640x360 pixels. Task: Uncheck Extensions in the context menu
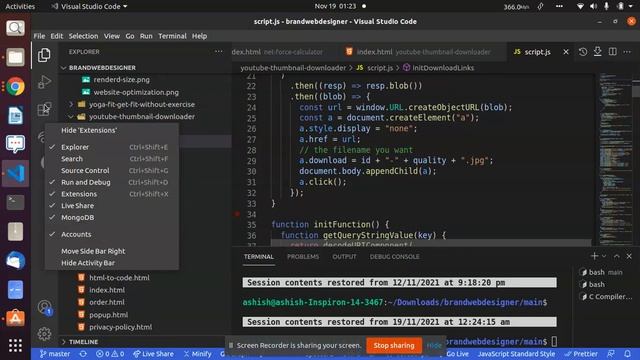pos(111,194)
